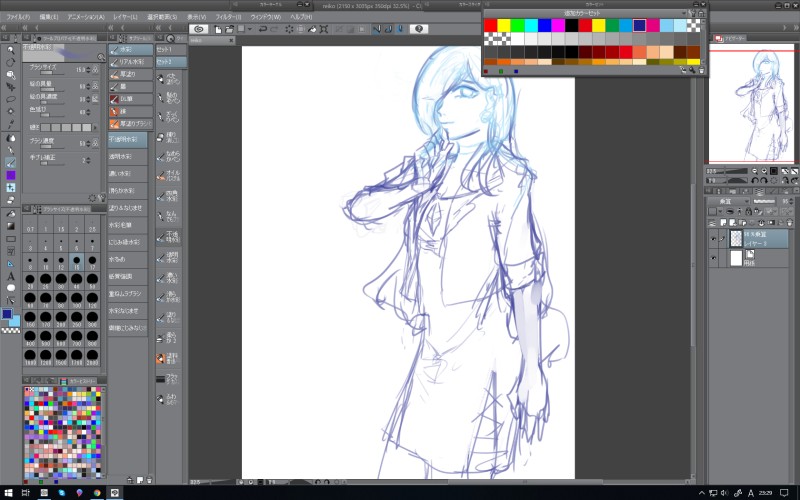Select the 水彩 watercolor sub tool group
Image resolution: width=800 pixels, height=500 pixels.
131,49
